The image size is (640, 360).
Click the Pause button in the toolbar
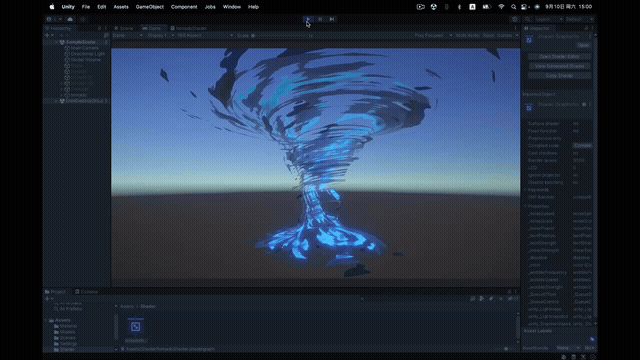(320, 19)
